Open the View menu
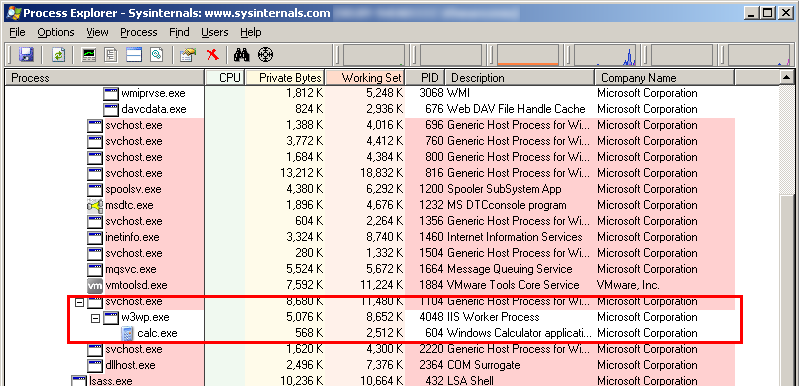799x386 pixels. 97,32
